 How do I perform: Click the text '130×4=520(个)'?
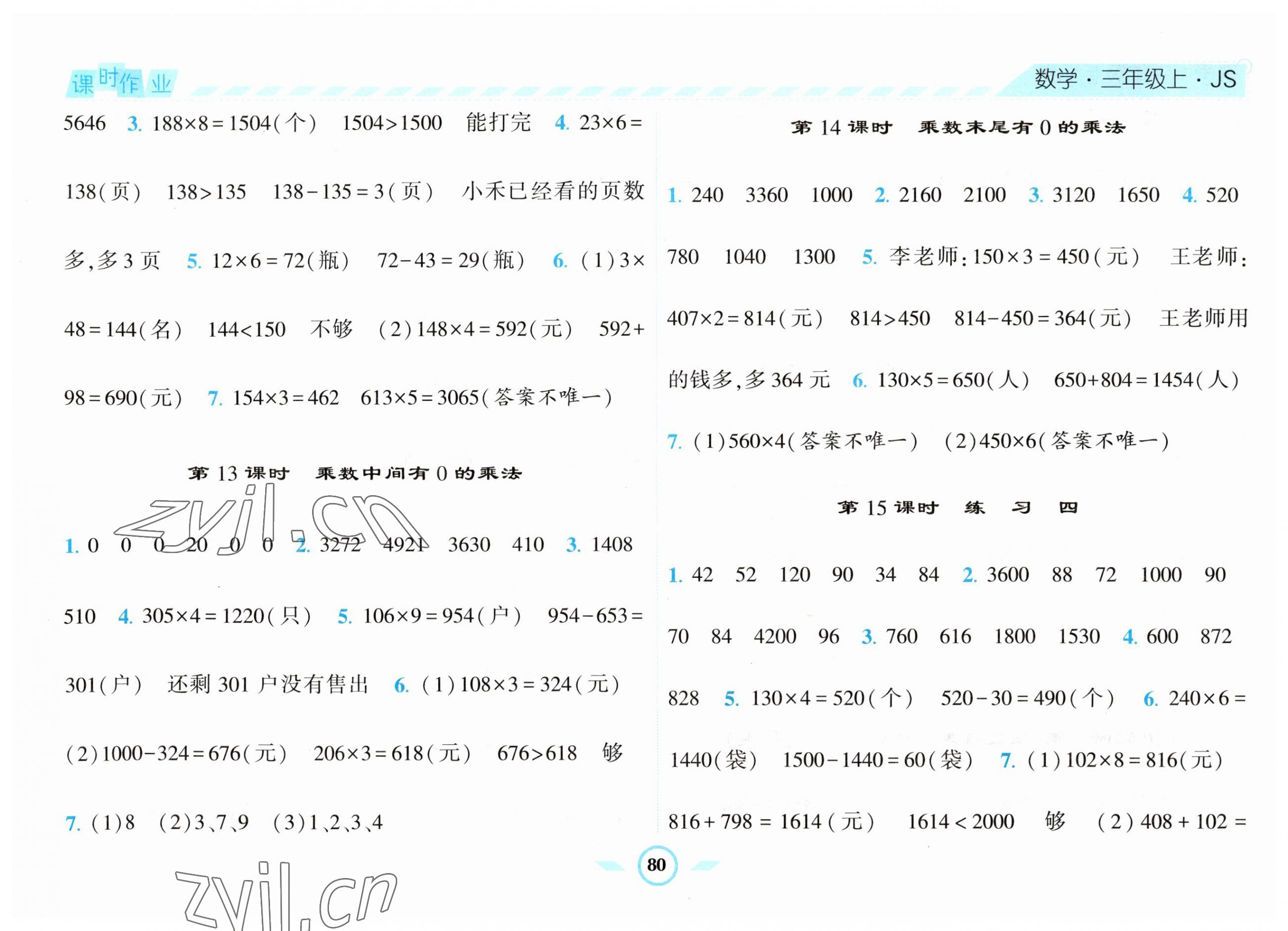click(832, 698)
